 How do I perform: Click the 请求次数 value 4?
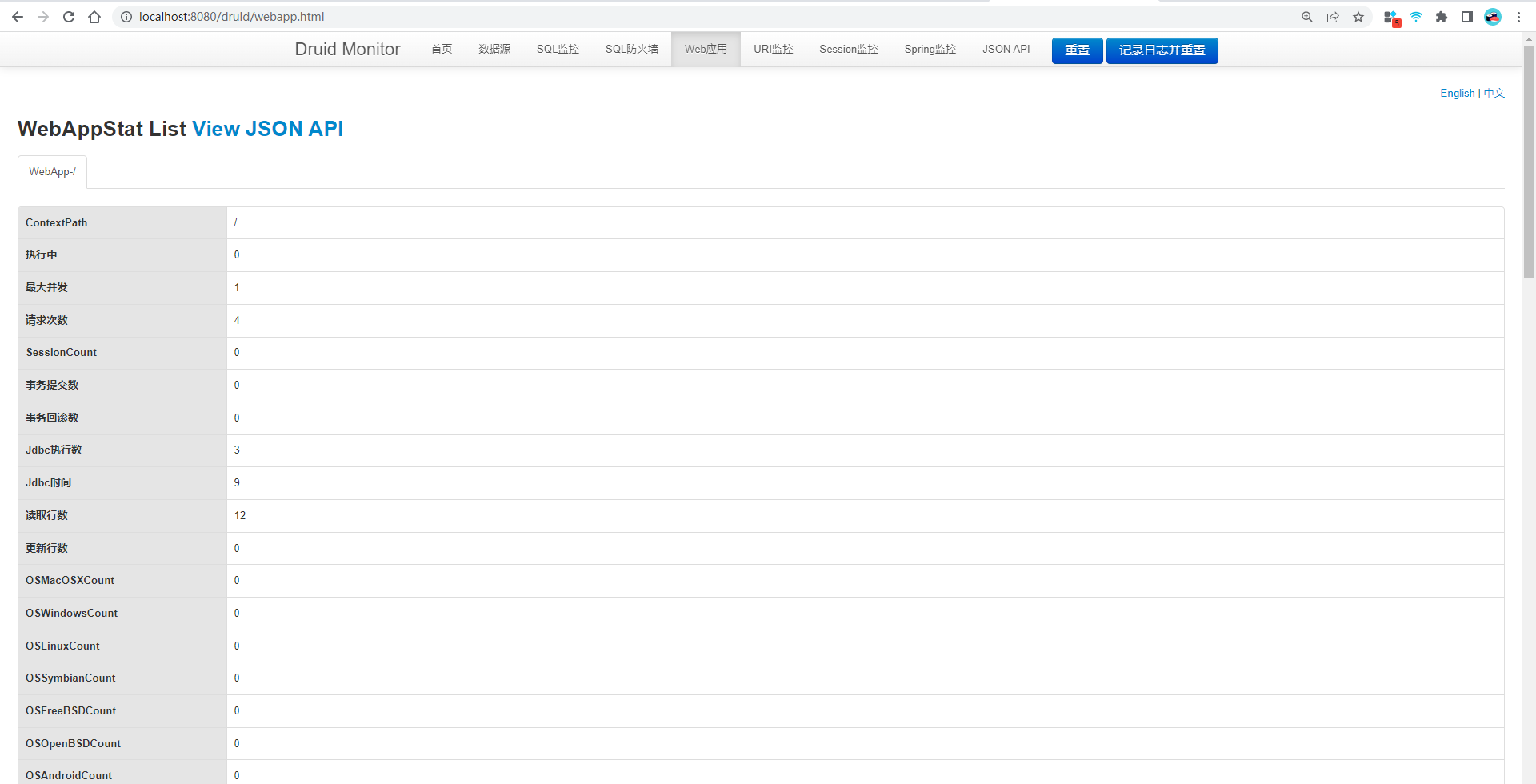click(x=237, y=320)
